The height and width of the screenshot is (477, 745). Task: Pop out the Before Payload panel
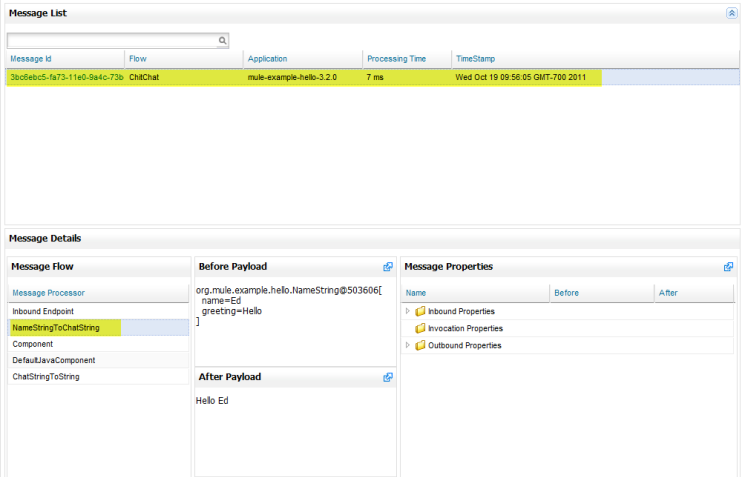387,267
